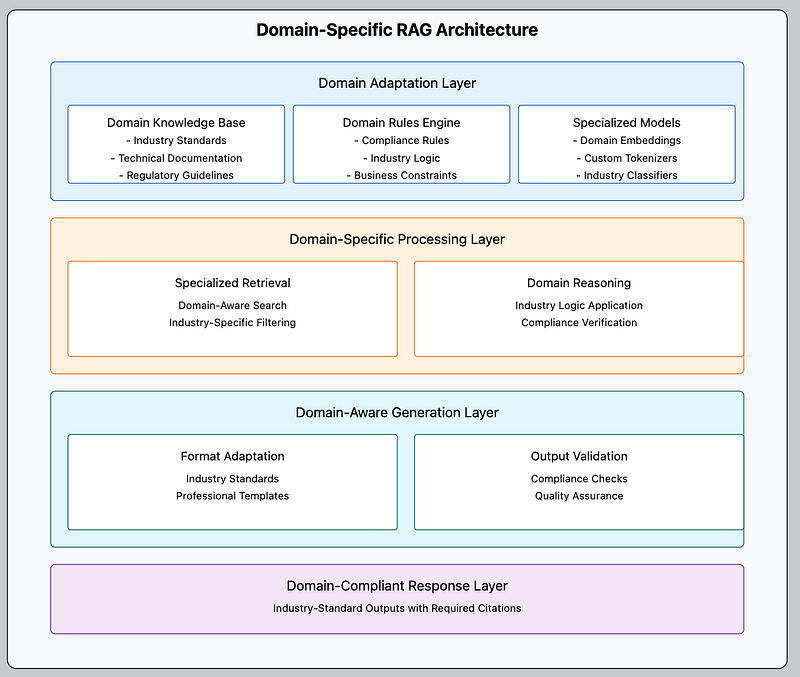The image size is (800, 677).
Task: Select the 'Domain Rules Engine' box title
Action: pos(402,123)
